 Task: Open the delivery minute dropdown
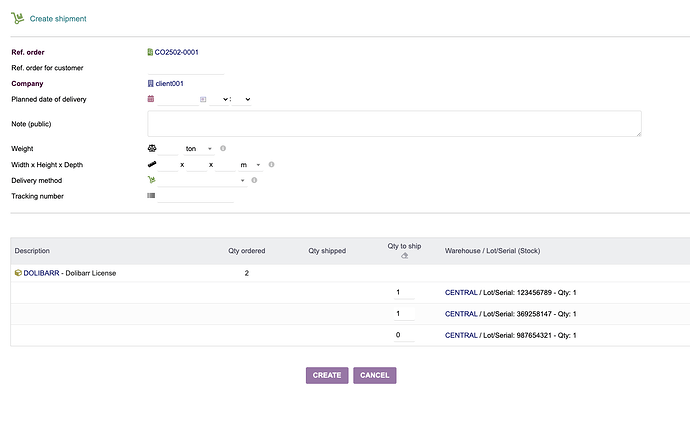243,99
